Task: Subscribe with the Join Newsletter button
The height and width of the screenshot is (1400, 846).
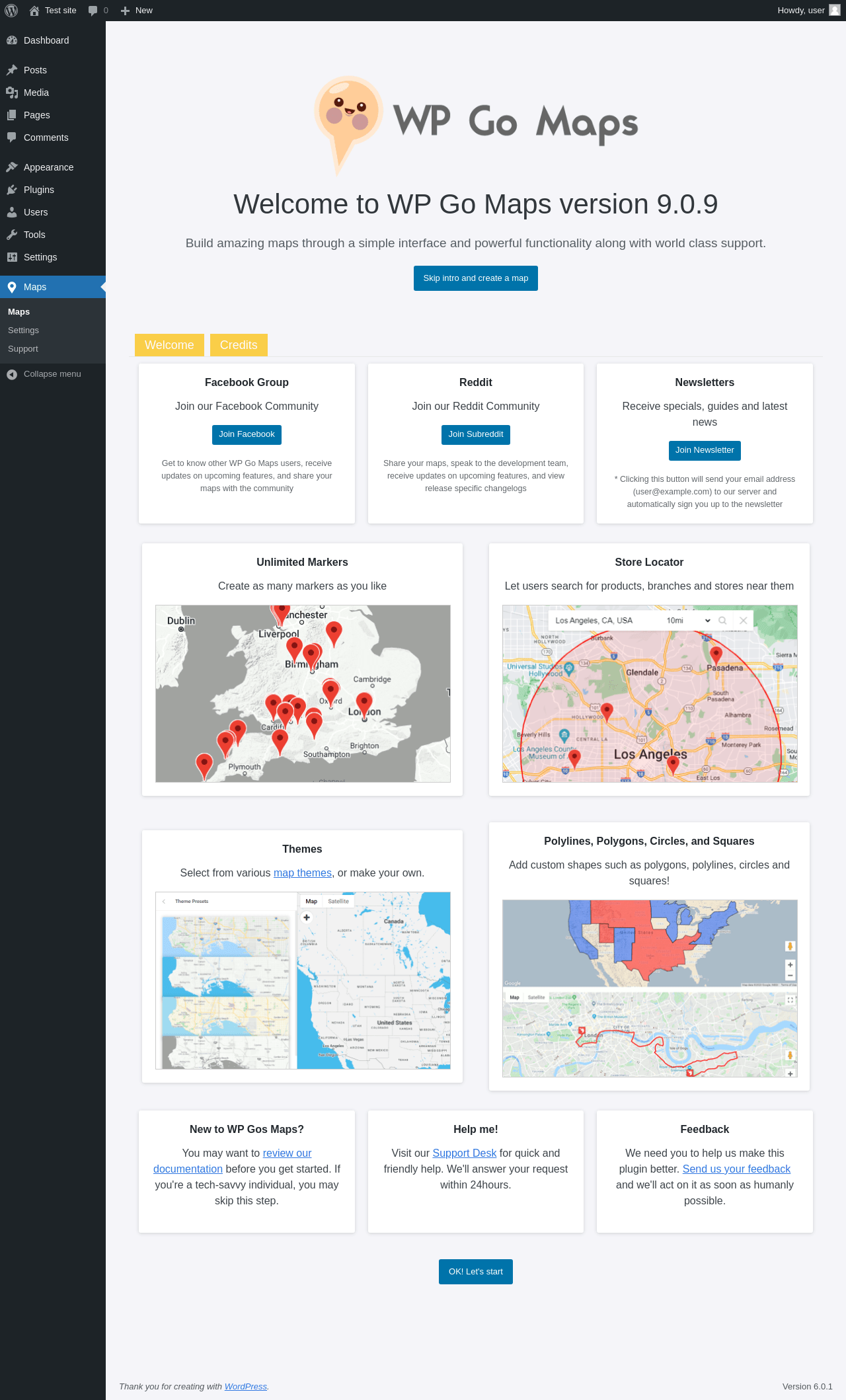Action: (705, 450)
